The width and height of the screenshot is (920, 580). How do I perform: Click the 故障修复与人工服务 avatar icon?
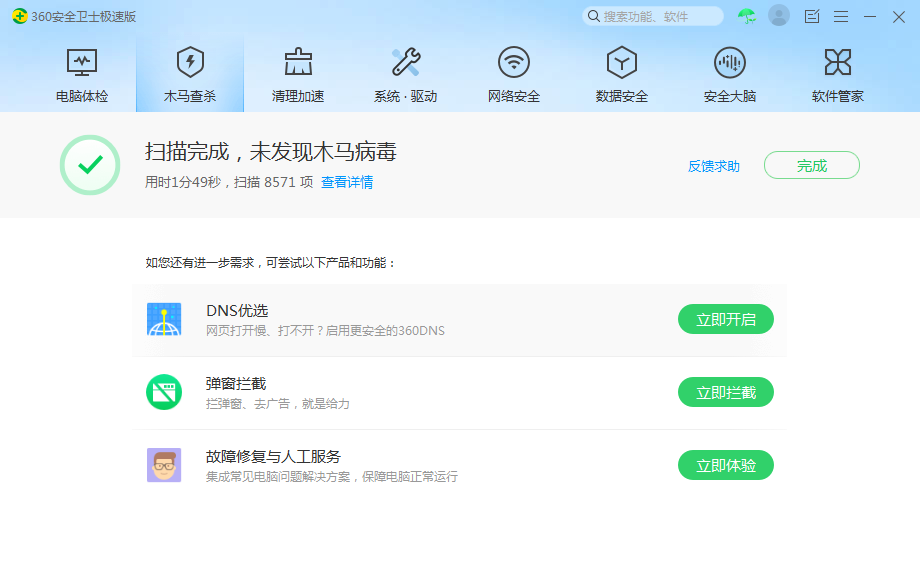pyautogui.click(x=164, y=465)
